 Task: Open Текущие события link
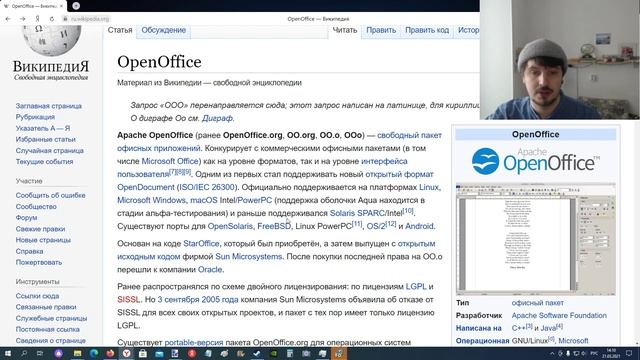44,162
